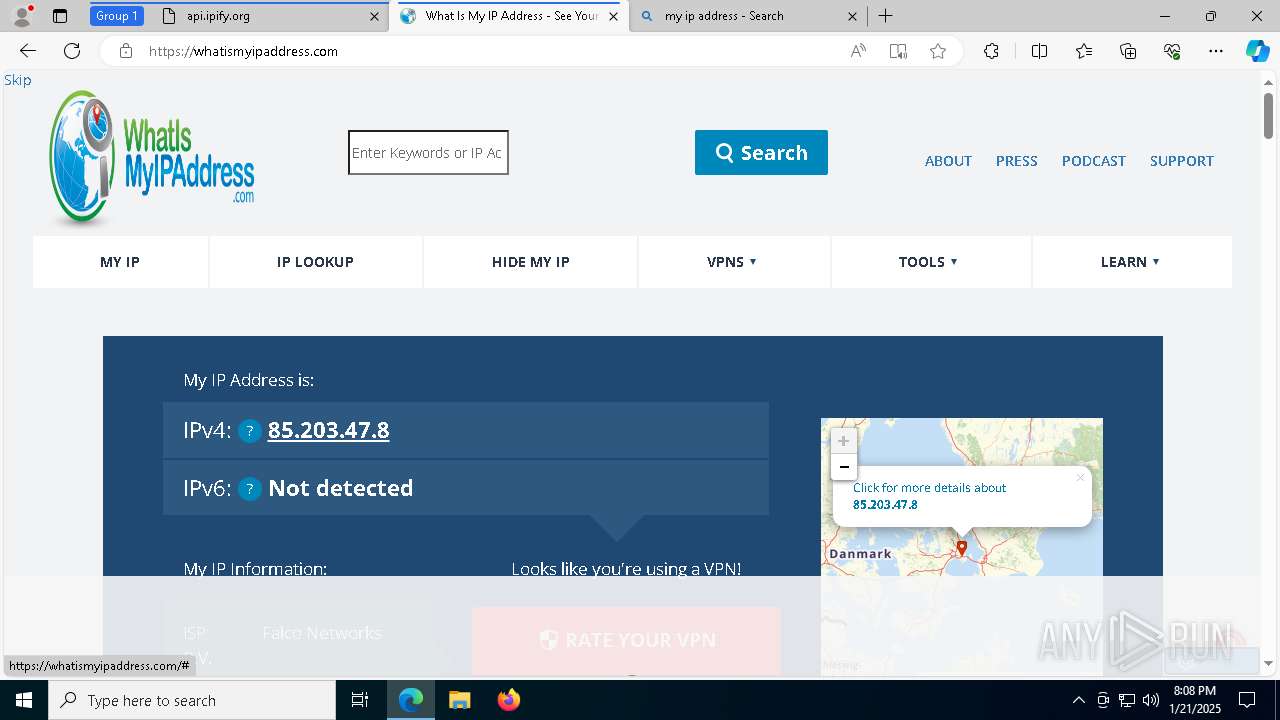Viewport: 1280px width, 720px height.
Task: Open the Copilot sidebar icon
Action: tap(1257, 51)
